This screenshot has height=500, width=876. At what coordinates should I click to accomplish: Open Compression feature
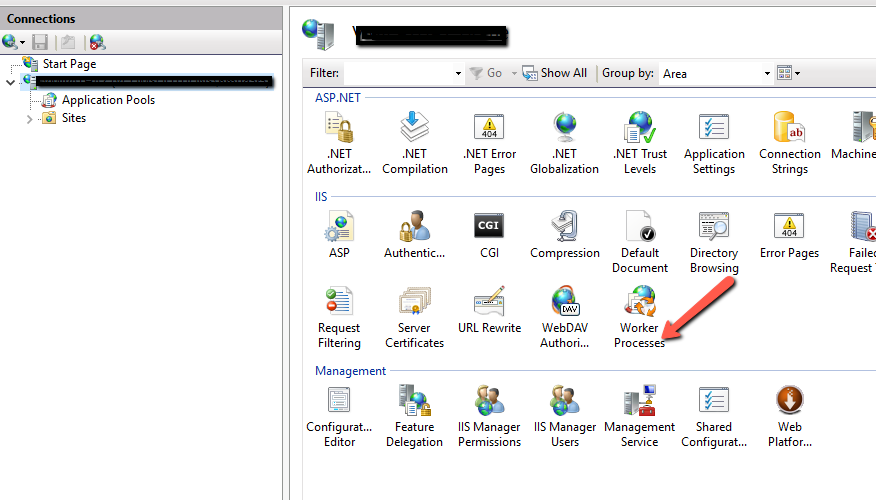click(x=564, y=235)
